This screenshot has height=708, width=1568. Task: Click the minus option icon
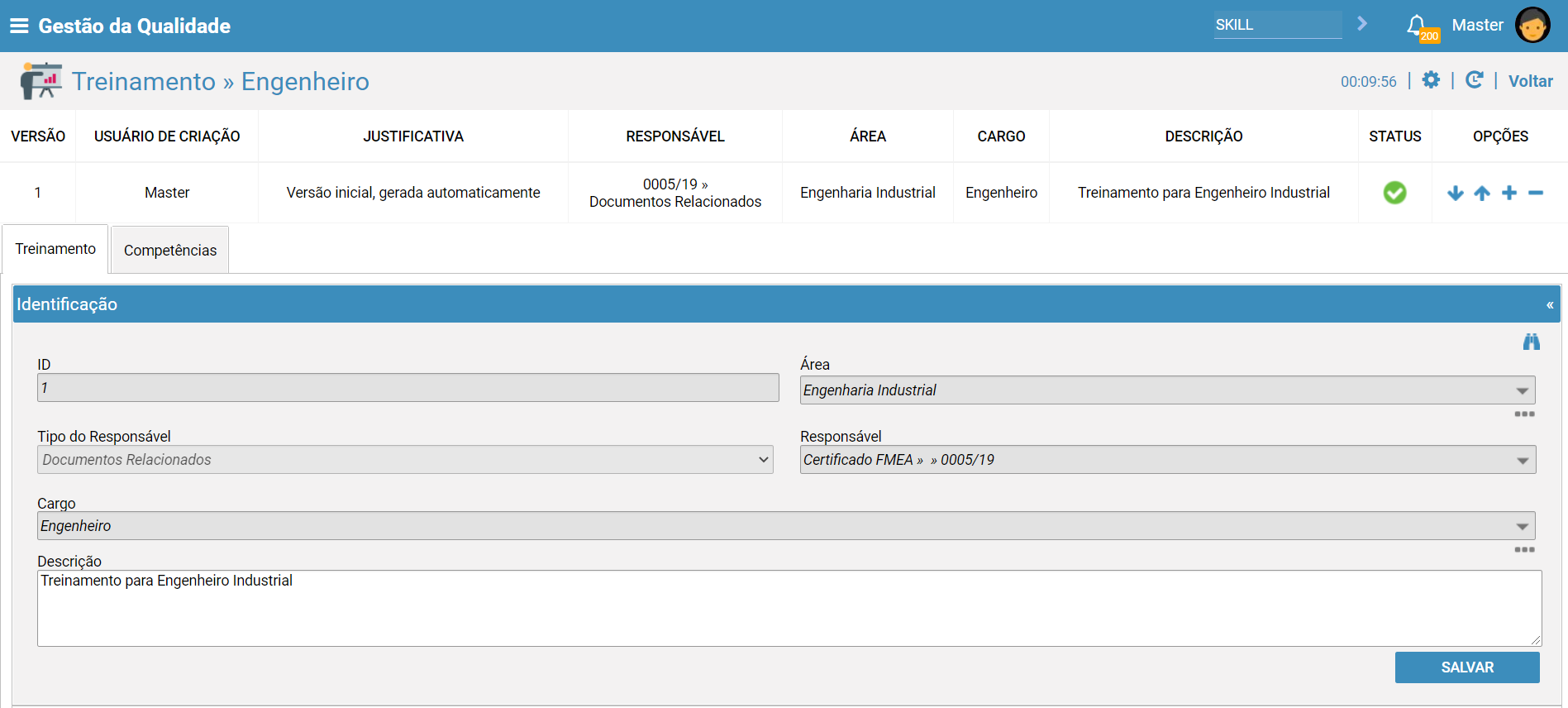[1536, 193]
